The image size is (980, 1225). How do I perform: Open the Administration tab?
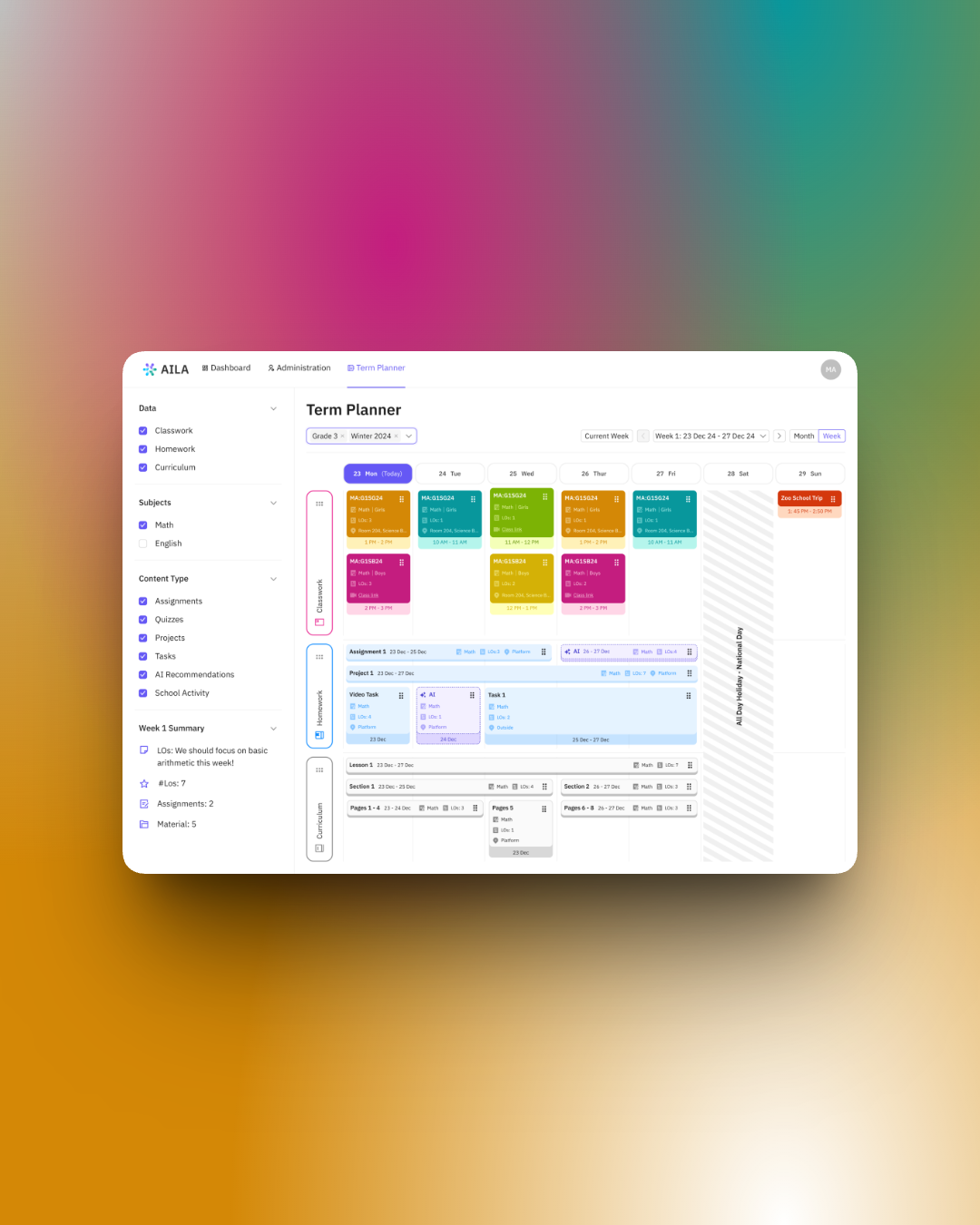coord(299,368)
